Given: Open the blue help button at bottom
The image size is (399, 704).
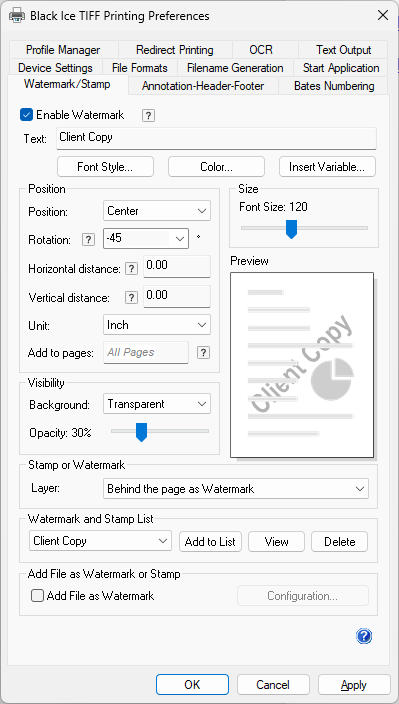Looking at the screenshot, I should coord(364,636).
